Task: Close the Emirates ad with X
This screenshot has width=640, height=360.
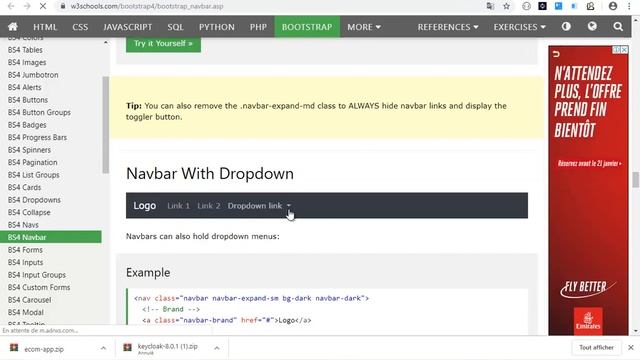Action: 624,50
